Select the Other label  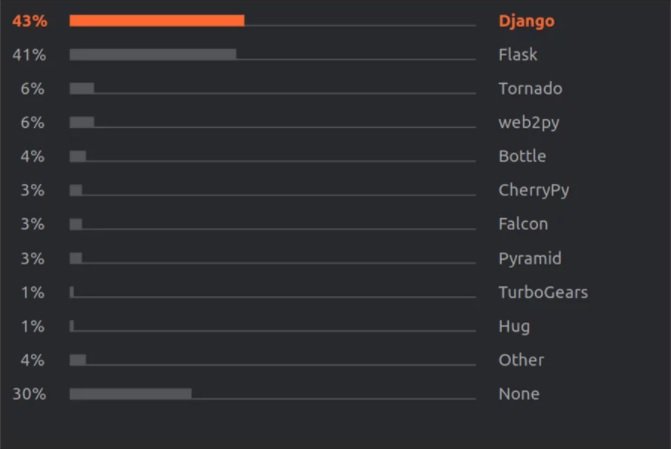tap(521, 360)
